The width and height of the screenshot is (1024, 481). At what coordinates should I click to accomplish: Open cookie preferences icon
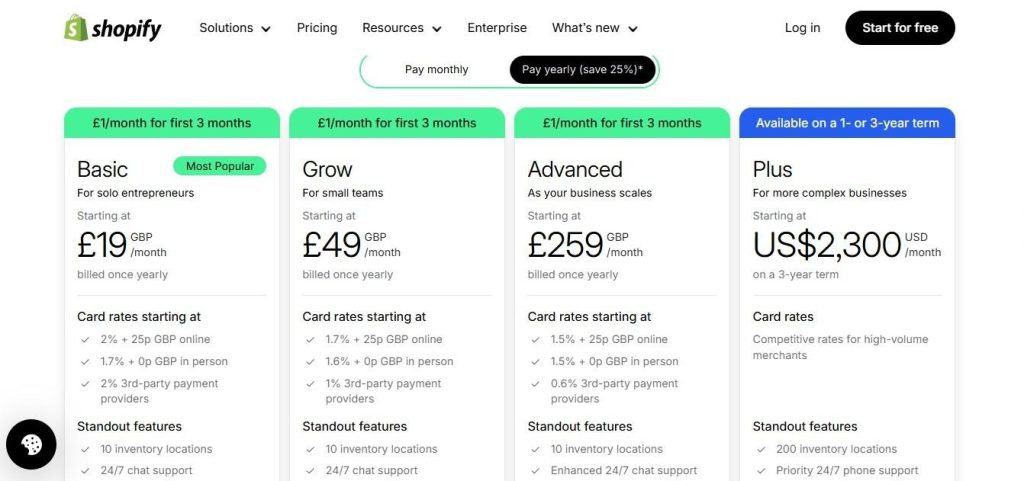[x=31, y=445]
